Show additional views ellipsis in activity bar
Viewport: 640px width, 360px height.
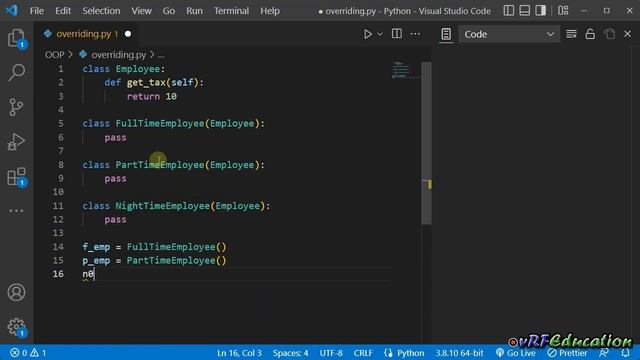click(x=16, y=211)
